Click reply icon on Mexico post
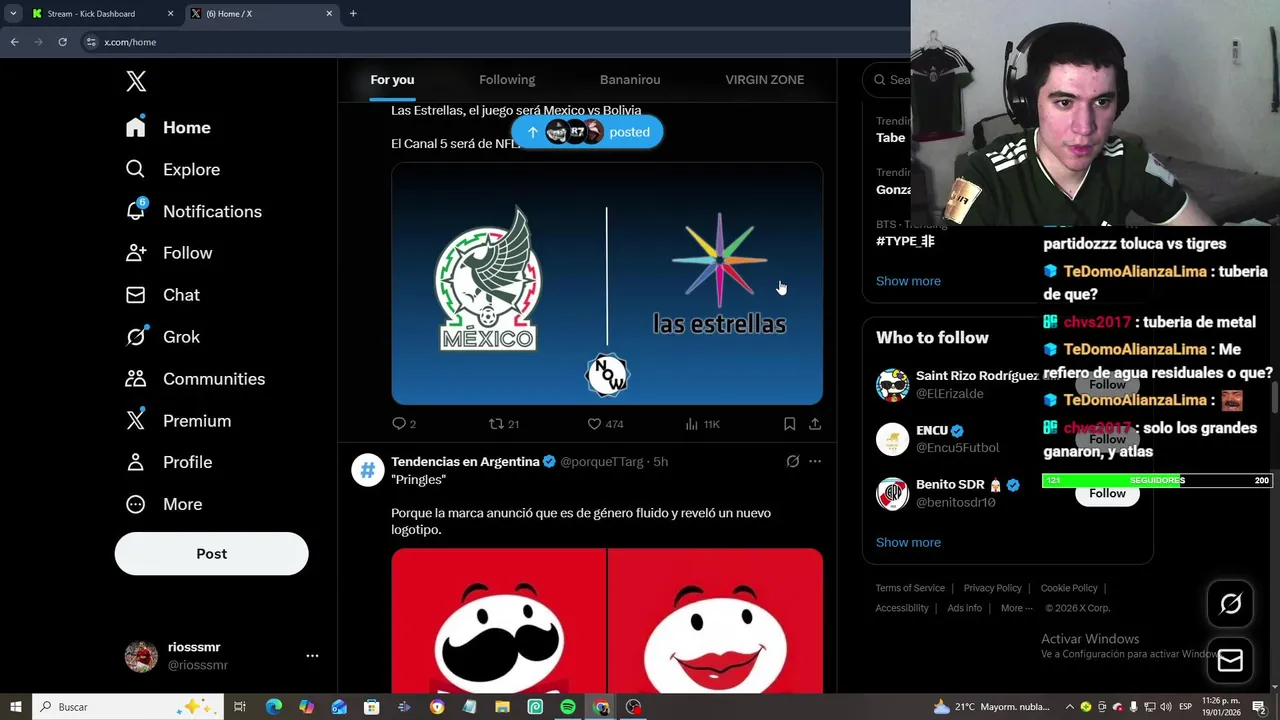Viewport: 1280px width, 720px height. click(x=399, y=424)
